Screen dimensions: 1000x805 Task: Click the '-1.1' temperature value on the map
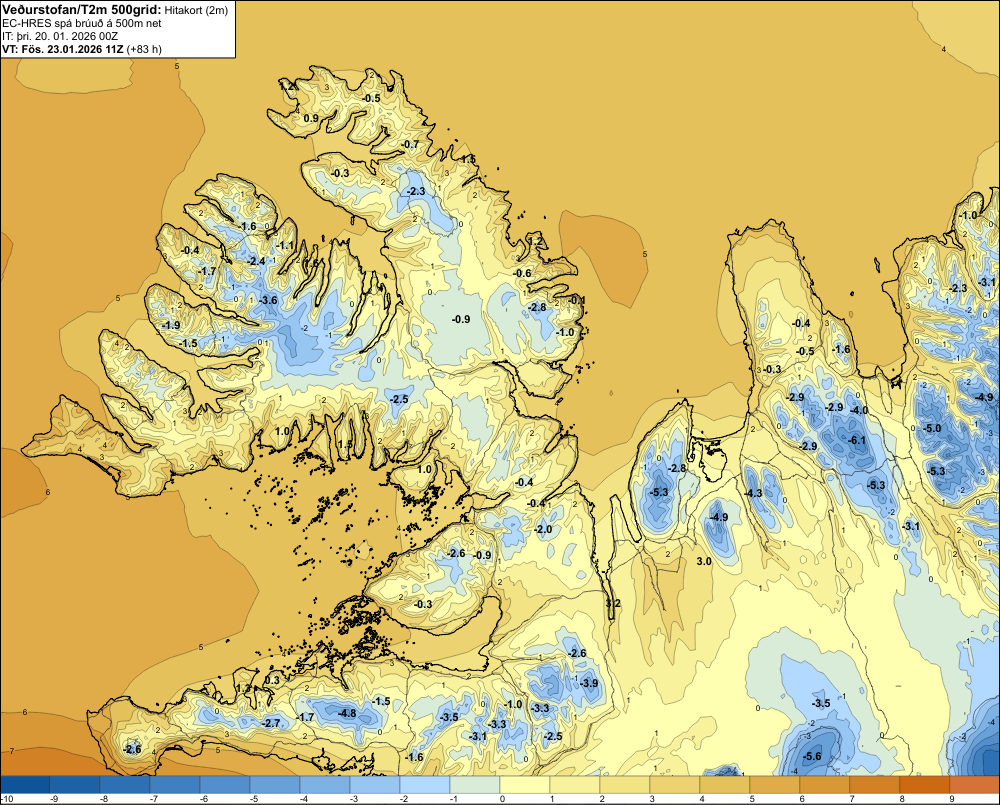click(284, 245)
